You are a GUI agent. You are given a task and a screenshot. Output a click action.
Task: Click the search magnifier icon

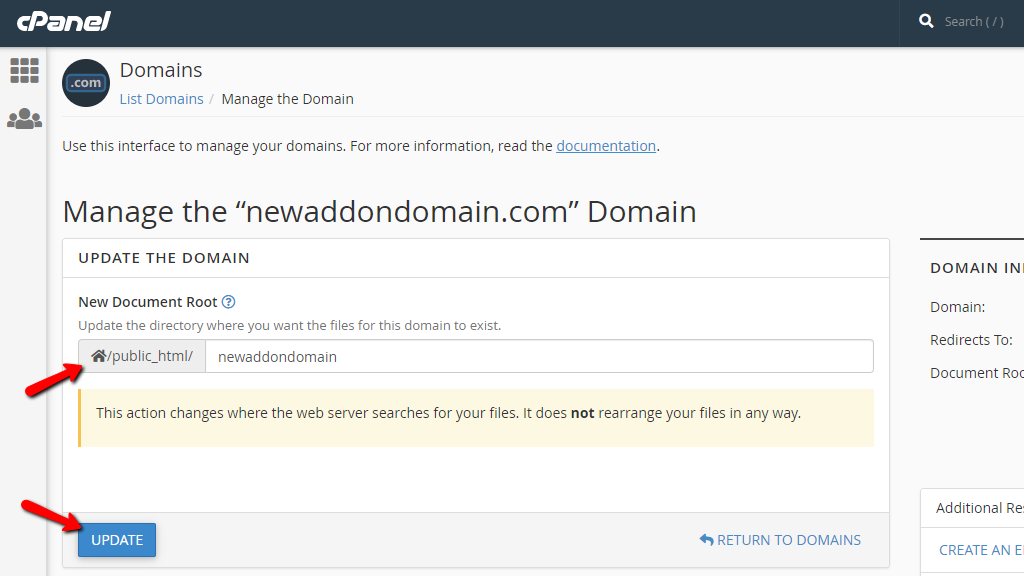click(925, 20)
